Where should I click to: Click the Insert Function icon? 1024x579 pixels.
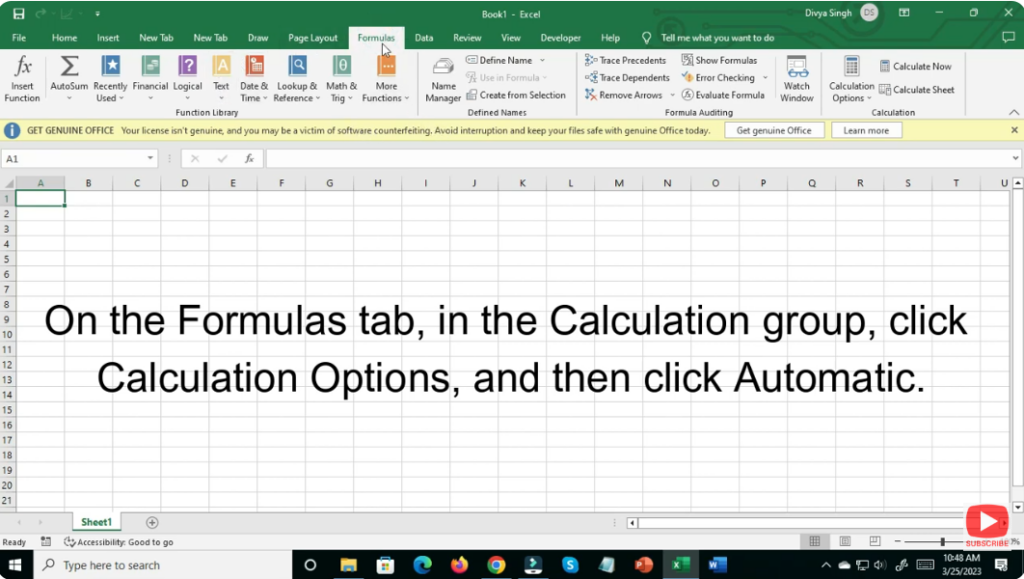point(22,80)
